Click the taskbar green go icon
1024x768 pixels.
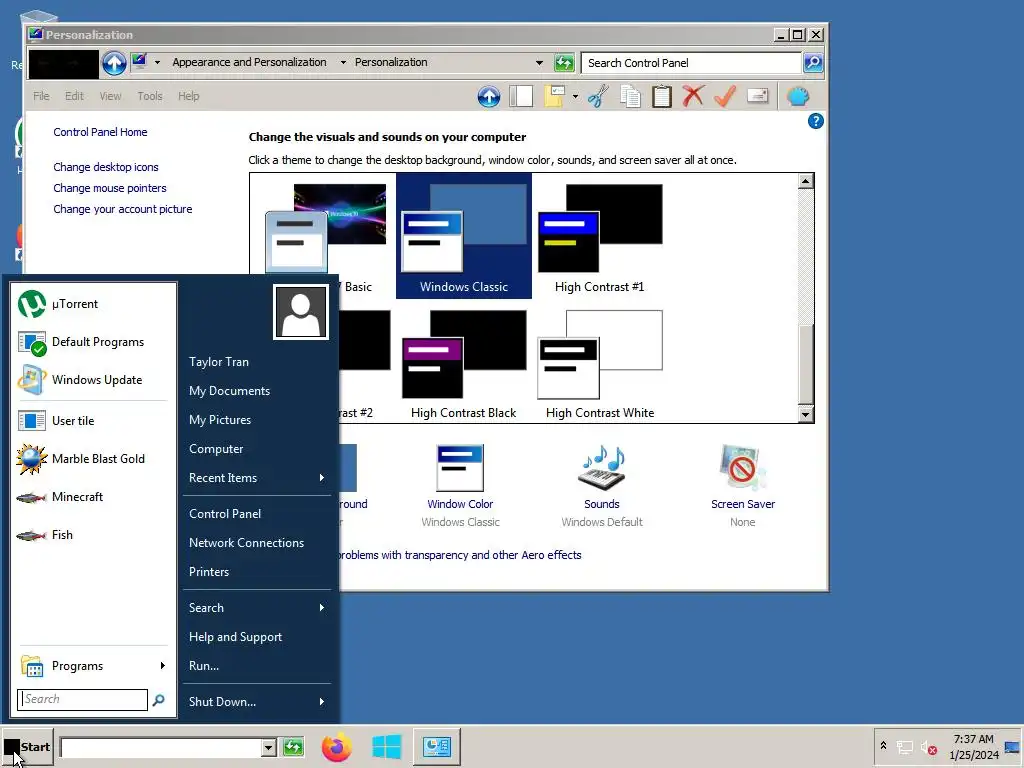pos(293,747)
